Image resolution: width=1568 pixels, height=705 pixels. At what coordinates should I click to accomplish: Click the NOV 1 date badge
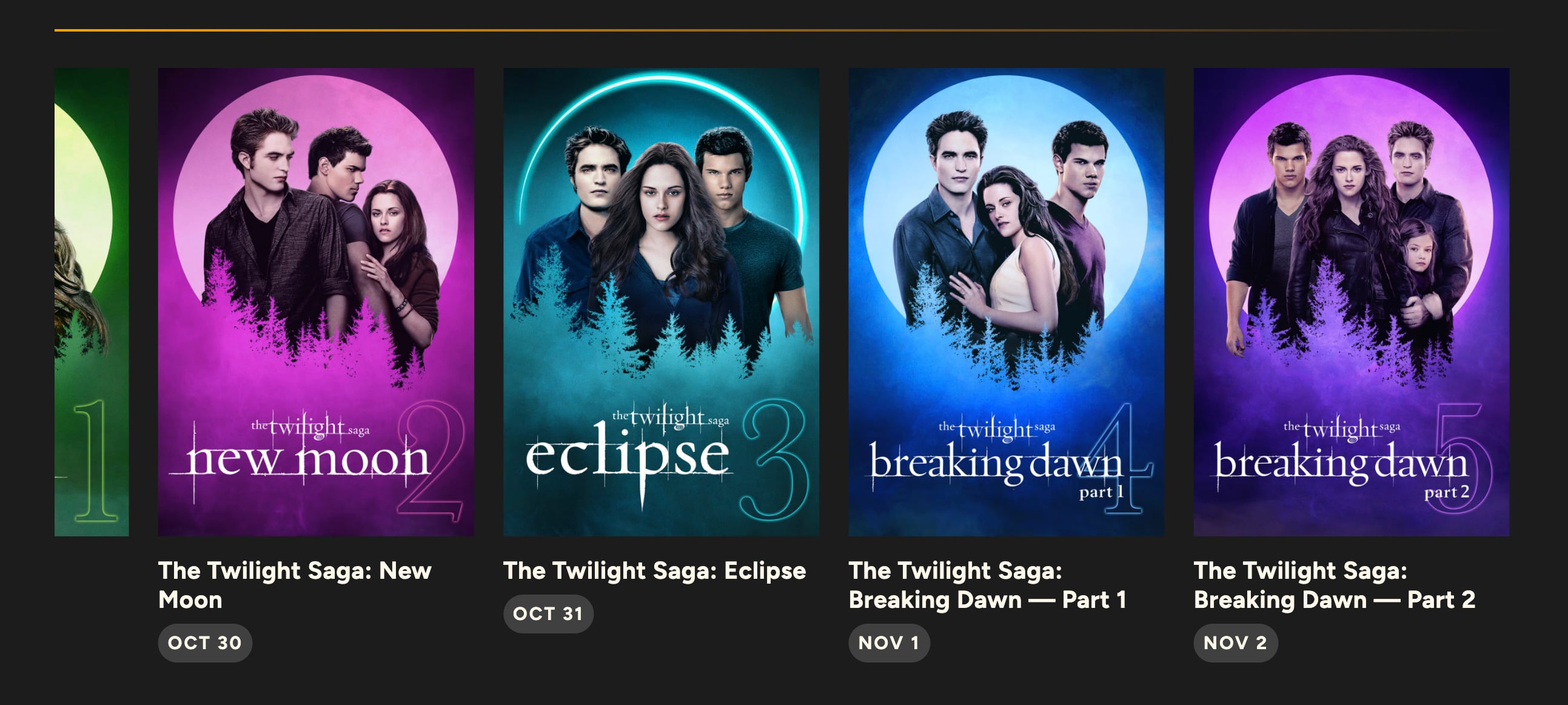tap(888, 643)
